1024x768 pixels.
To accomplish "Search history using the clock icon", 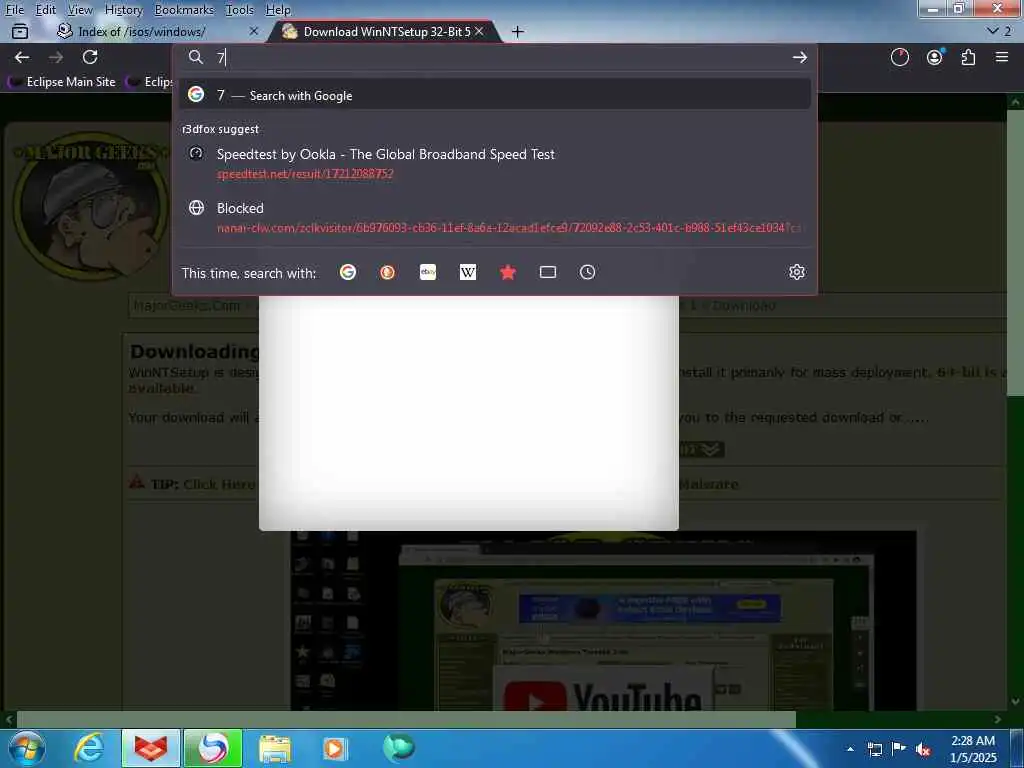I will pyautogui.click(x=588, y=272).
